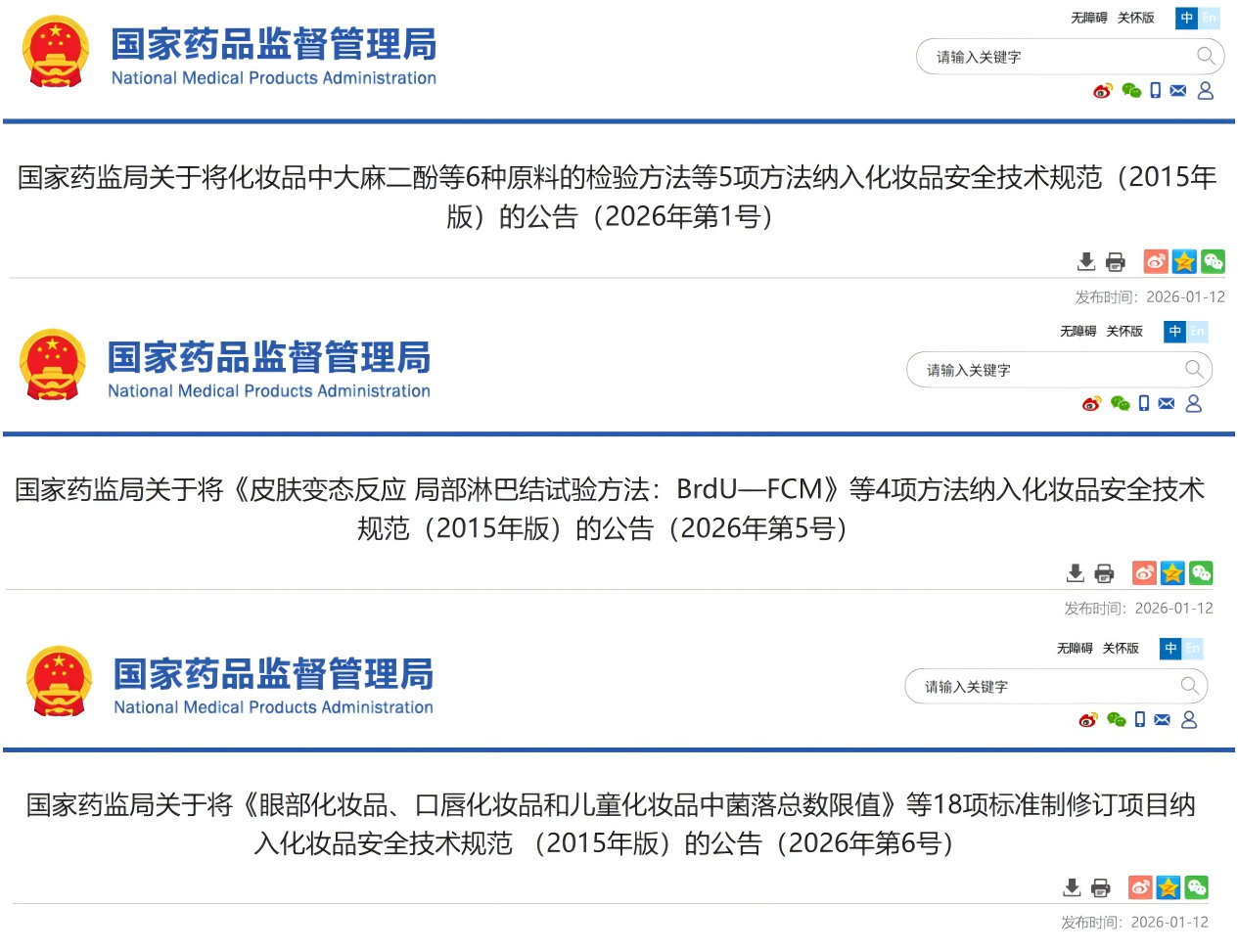Click the 国家药品监督管理局 logo above 第6号 announcement
Screen dimensions: 1238x952
tap(229, 680)
